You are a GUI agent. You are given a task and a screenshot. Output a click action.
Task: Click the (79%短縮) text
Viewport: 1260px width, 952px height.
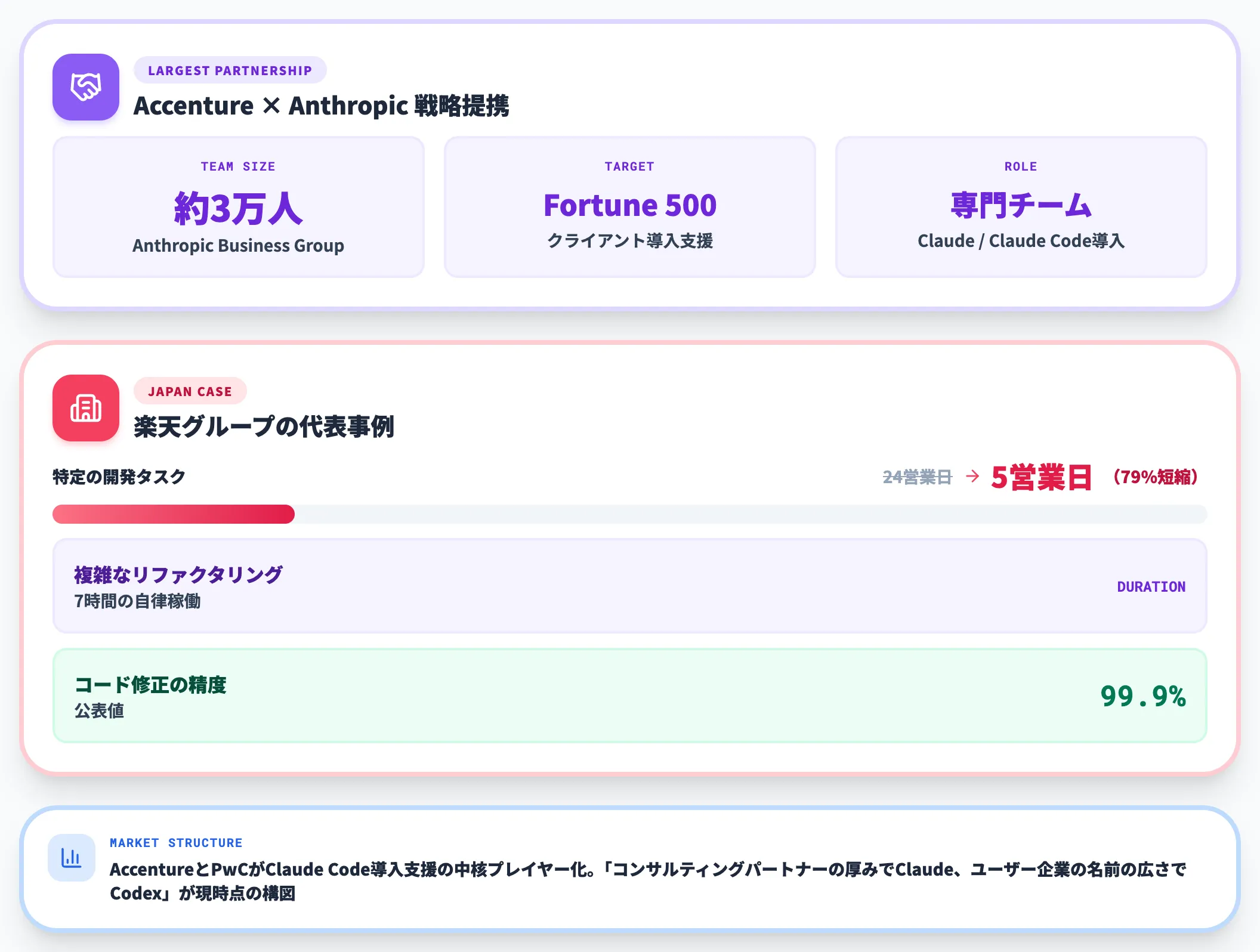pyautogui.click(x=1155, y=477)
